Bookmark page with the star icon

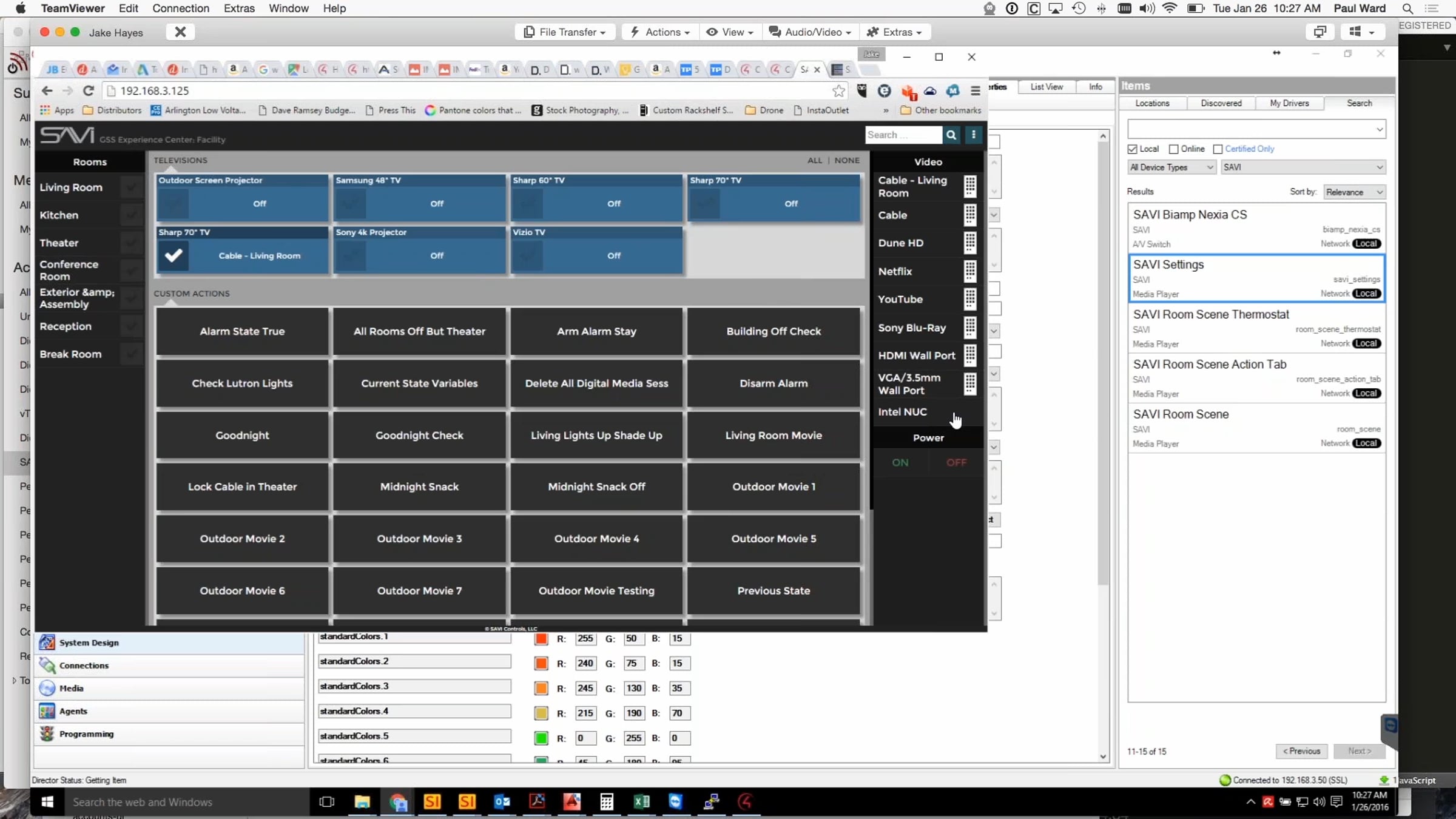[838, 91]
